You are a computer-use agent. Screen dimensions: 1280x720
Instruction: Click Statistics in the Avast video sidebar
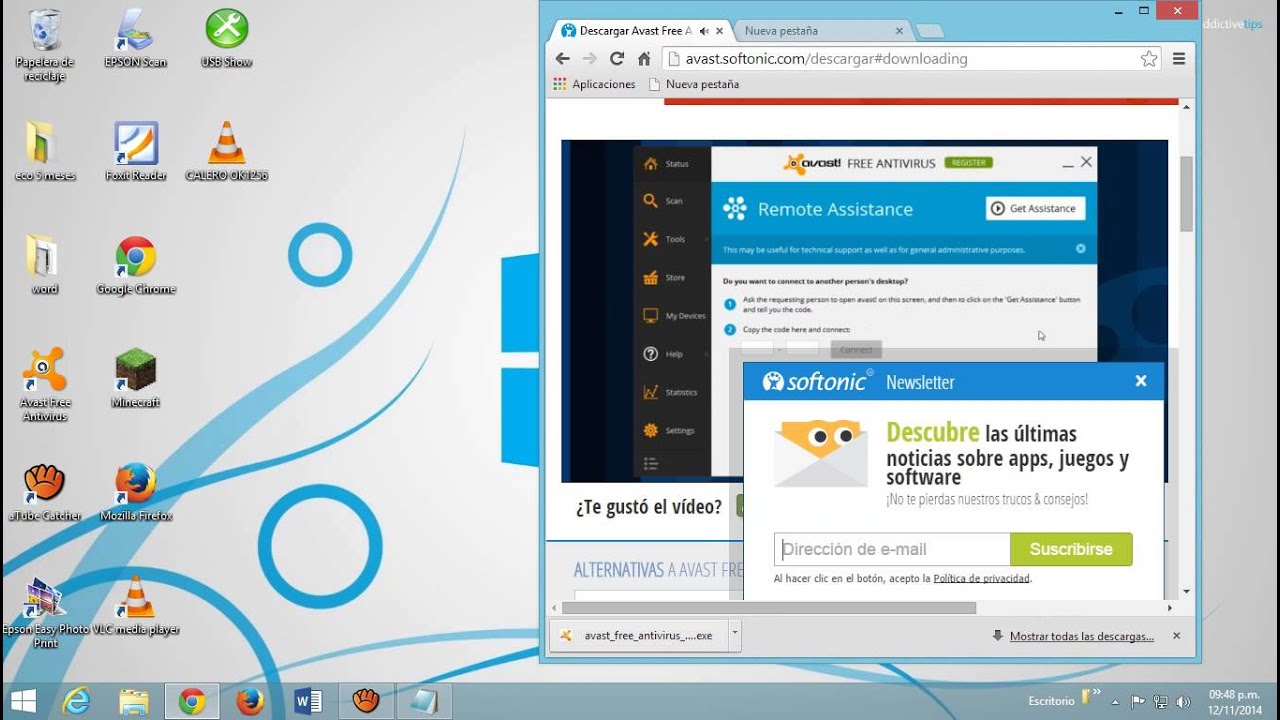click(670, 392)
